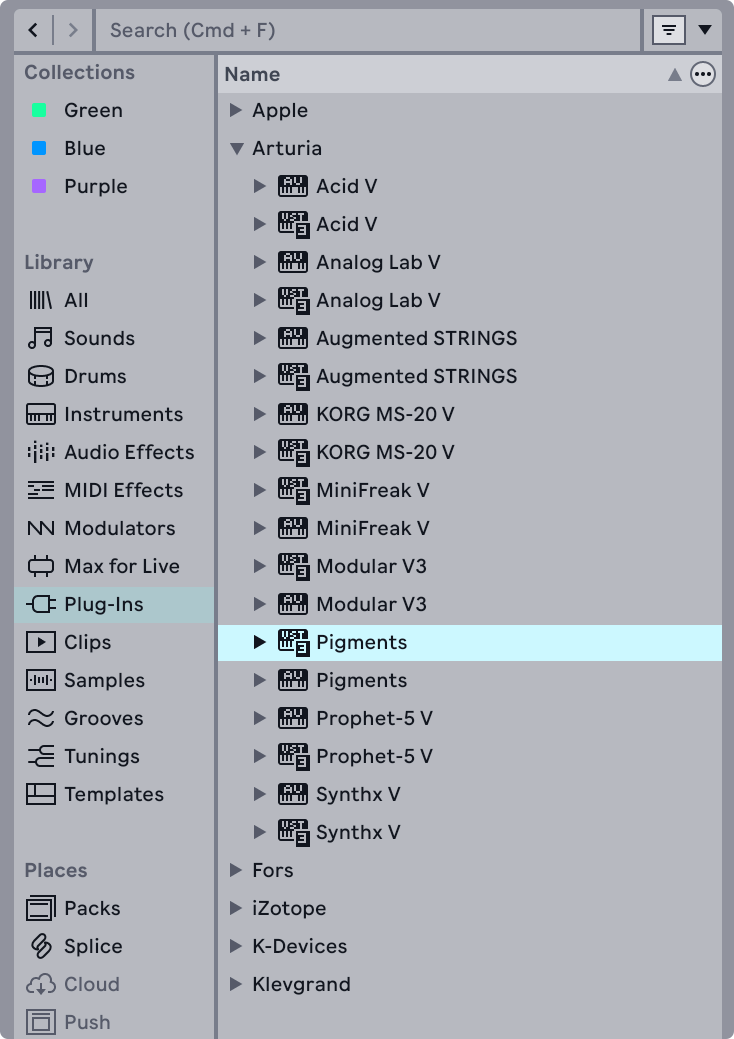The height and width of the screenshot is (1039, 734).
Task: Open the Samples library category
Action: coord(104,680)
